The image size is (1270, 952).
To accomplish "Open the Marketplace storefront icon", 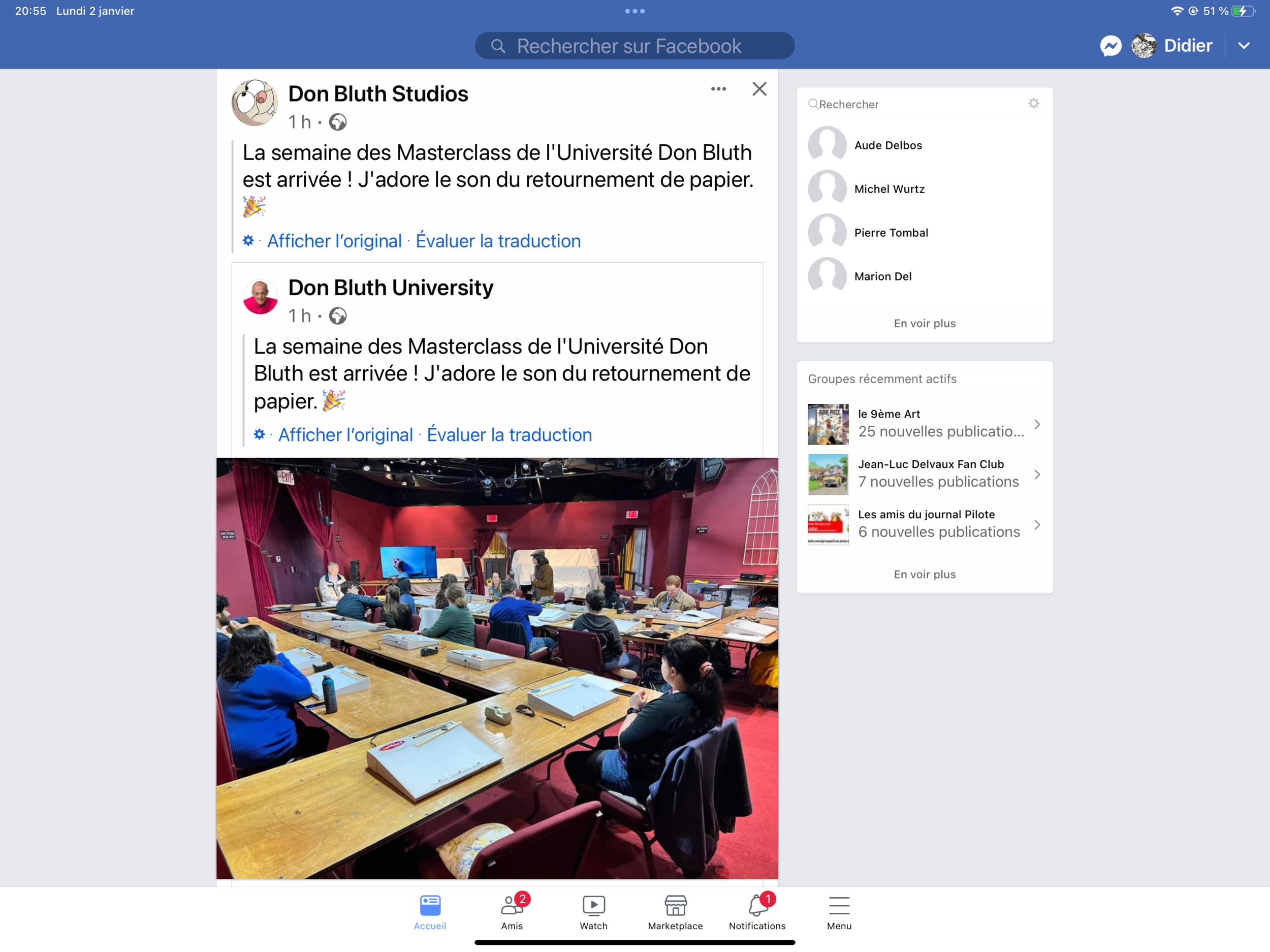I will pos(675,905).
